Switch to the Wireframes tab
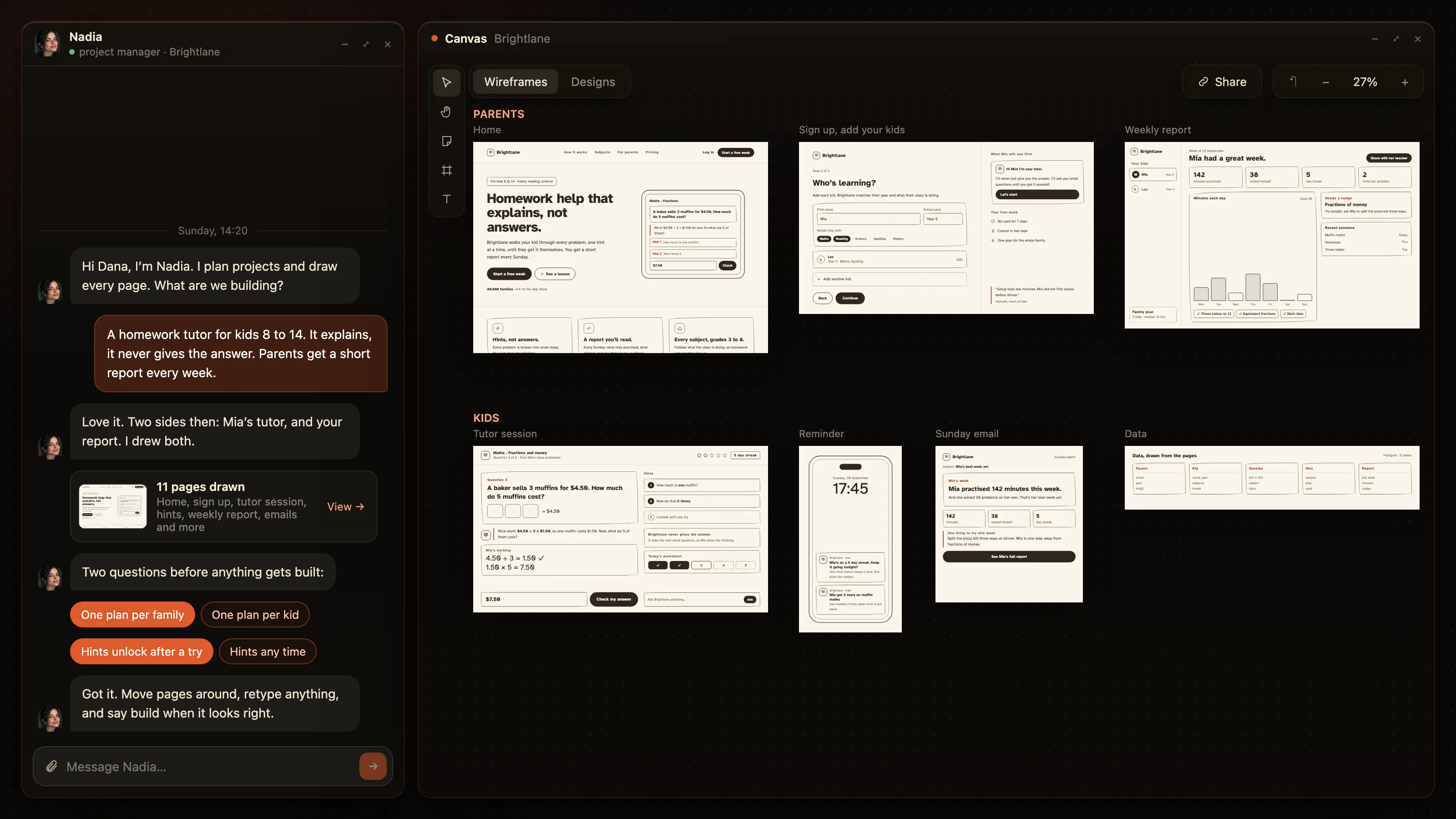This screenshot has height=819, width=1456. (516, 82)
